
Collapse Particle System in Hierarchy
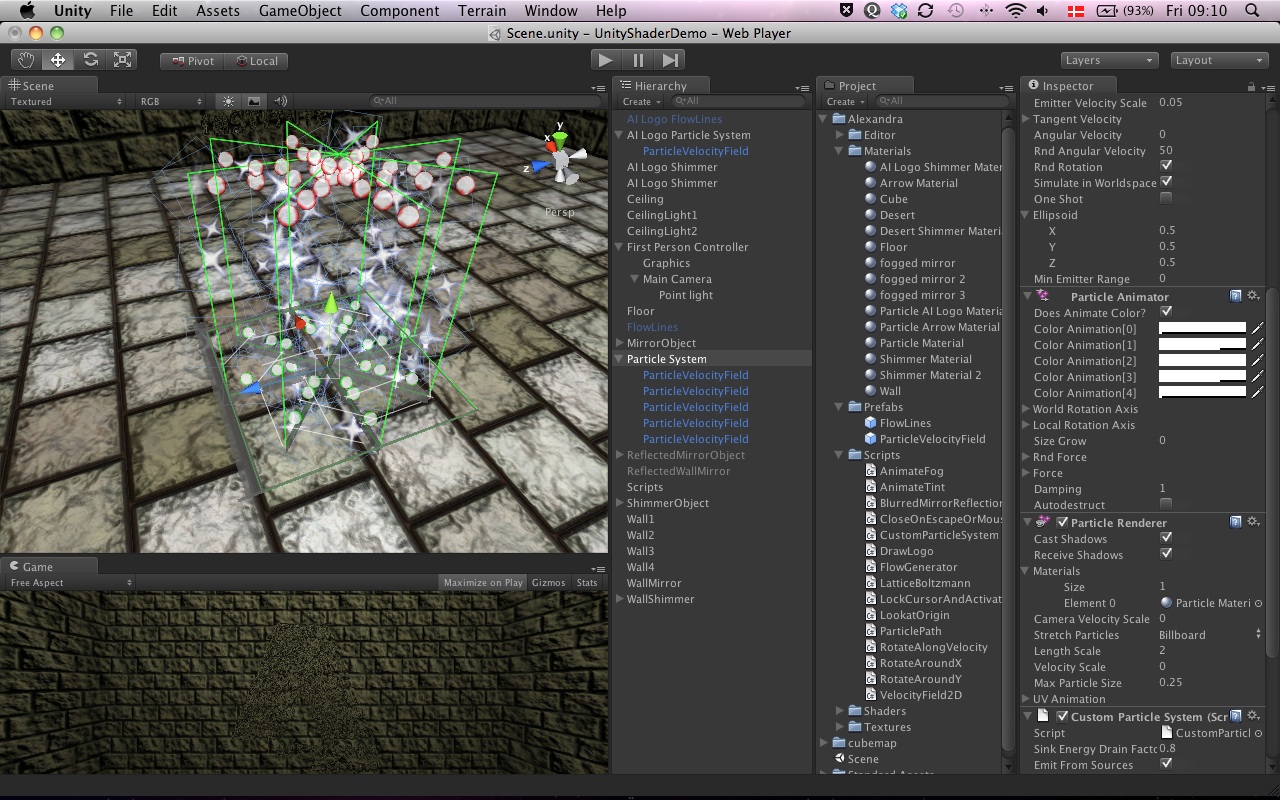pos(620,359)
